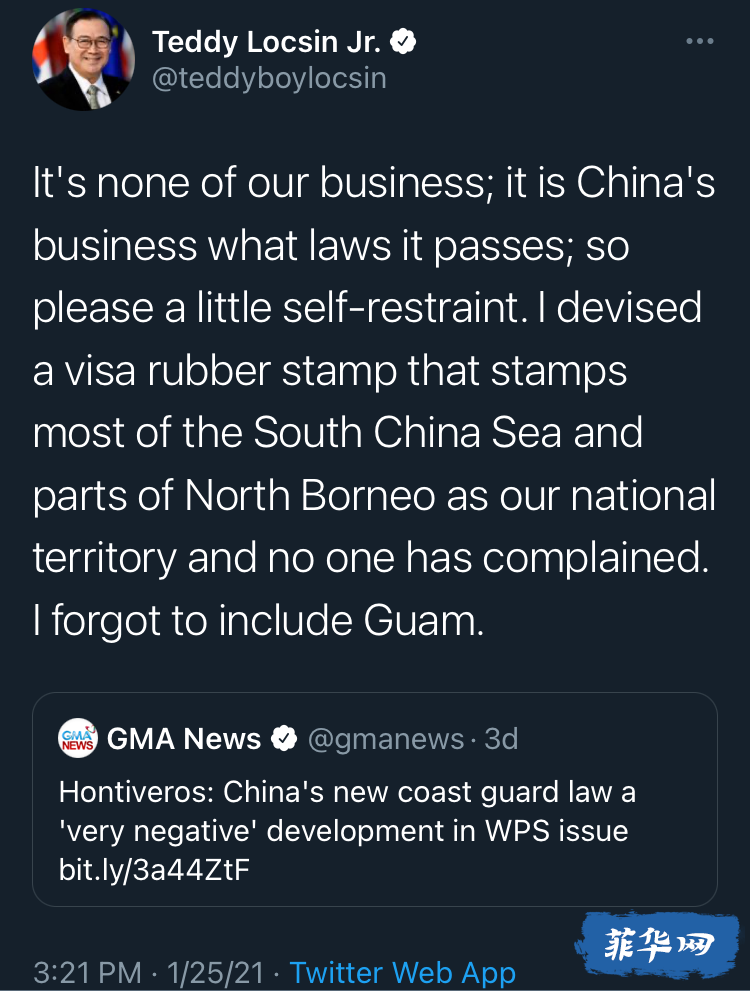Open the three-dot more options menu
Viewport: 750px width, 991px height.
coord(699,41)
